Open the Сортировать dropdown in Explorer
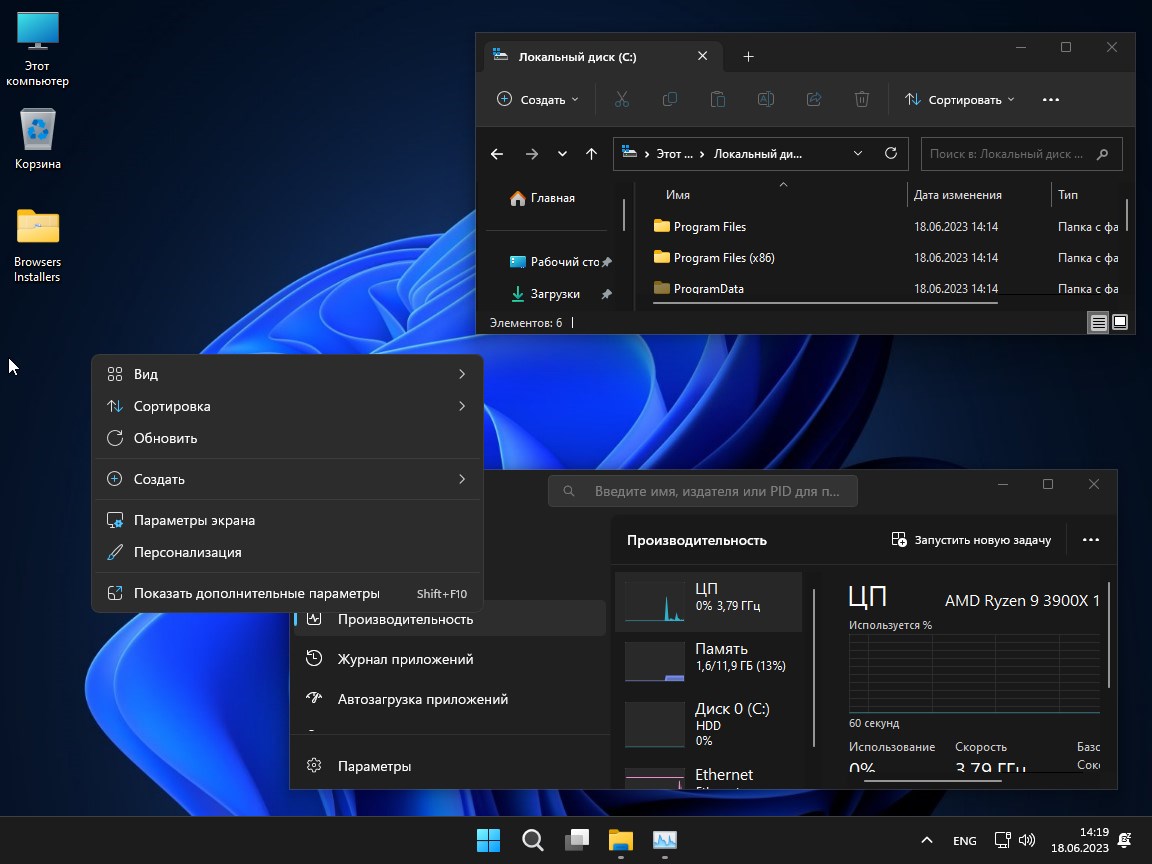 click(x=960, y=99)
